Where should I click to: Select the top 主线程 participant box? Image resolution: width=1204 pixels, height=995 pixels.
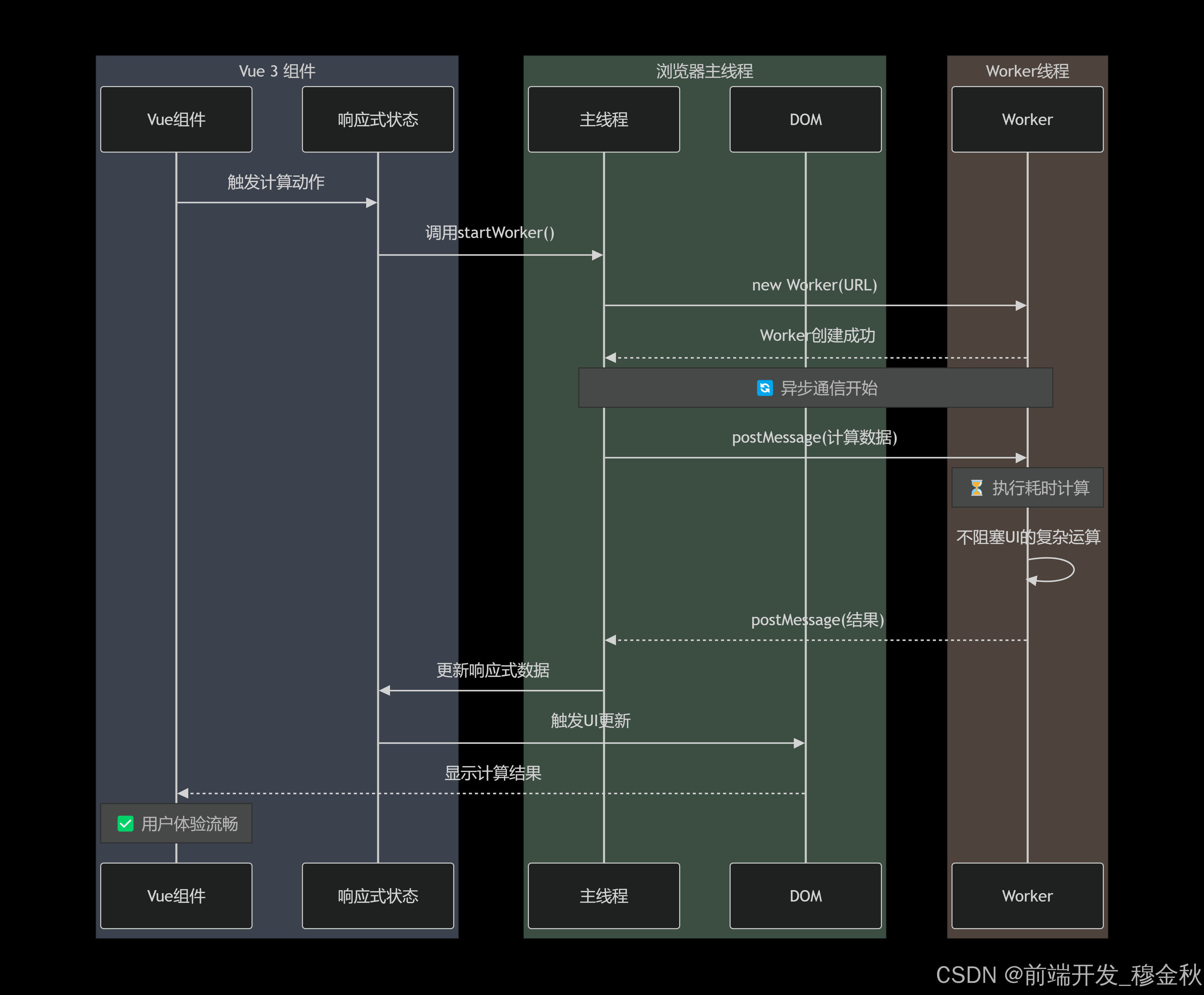603,119
